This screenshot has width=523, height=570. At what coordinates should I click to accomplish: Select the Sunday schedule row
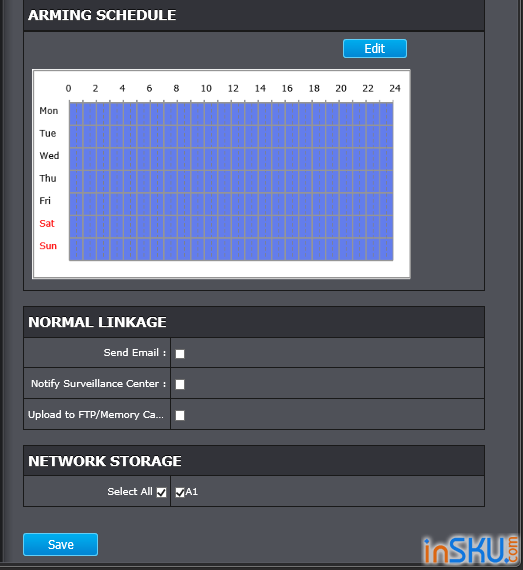pyautogui.click(x=231, y=249)
